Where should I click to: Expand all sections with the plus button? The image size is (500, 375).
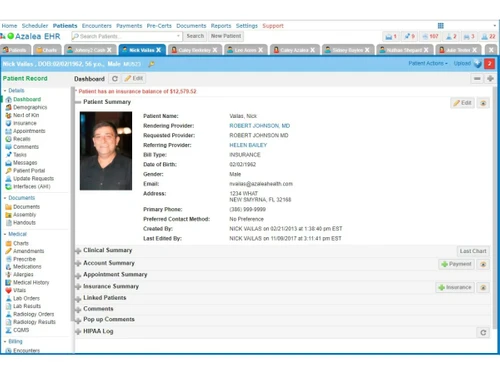(490, 79)
